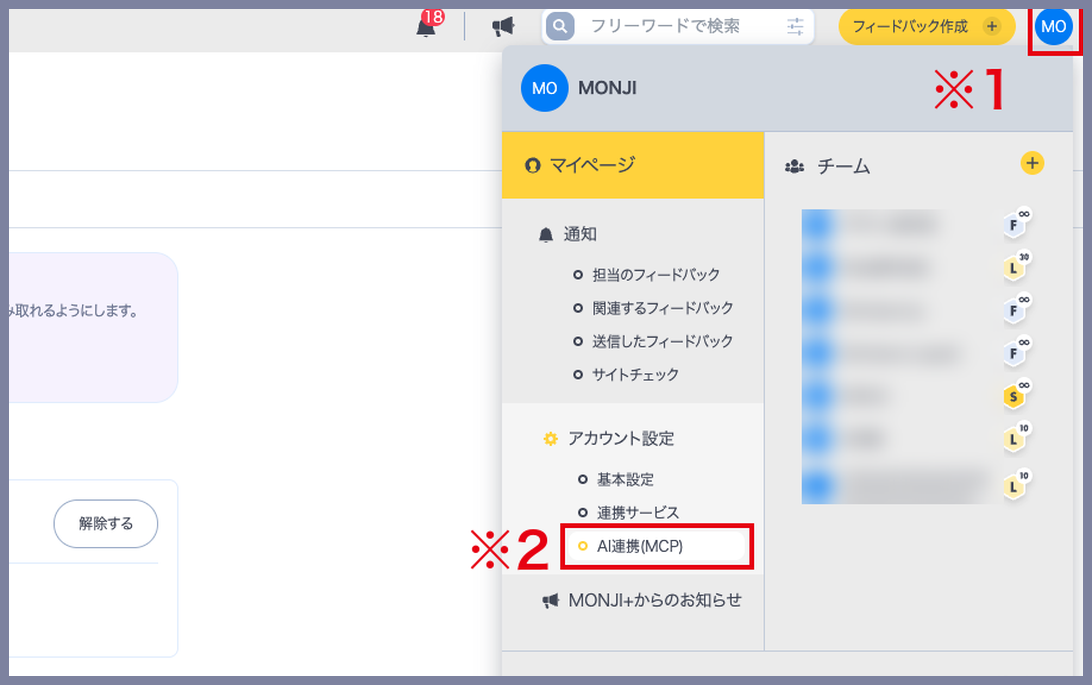Viewport: 1092px width, 685px height.
Task: Click the team people icon beside チーム
Action: [795, 166]
